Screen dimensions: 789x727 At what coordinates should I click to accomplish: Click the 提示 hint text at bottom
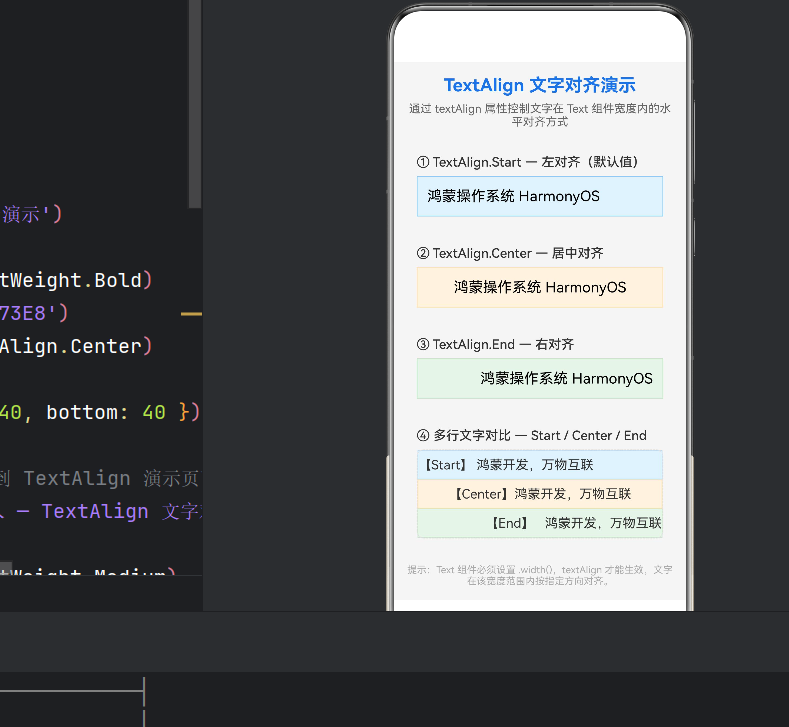click(x=539, y=576)
